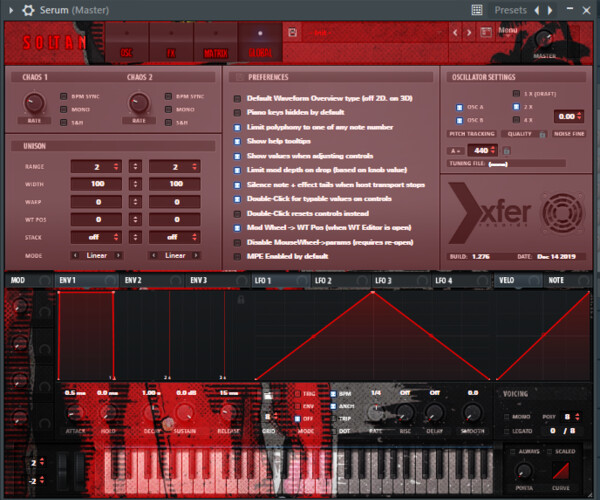This screenshot has height=500, width=600.
Task: Adjust left unison Range stepper arrows
Action: tap(116, 166)
